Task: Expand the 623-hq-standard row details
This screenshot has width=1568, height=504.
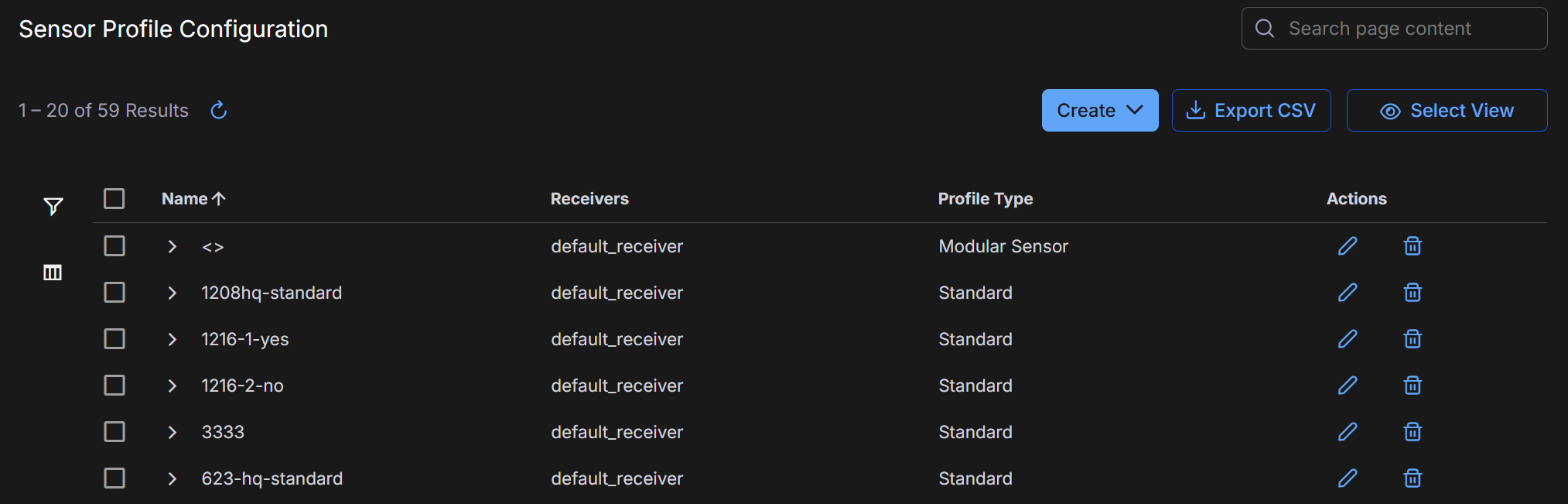Action: [x=173, y=478]
